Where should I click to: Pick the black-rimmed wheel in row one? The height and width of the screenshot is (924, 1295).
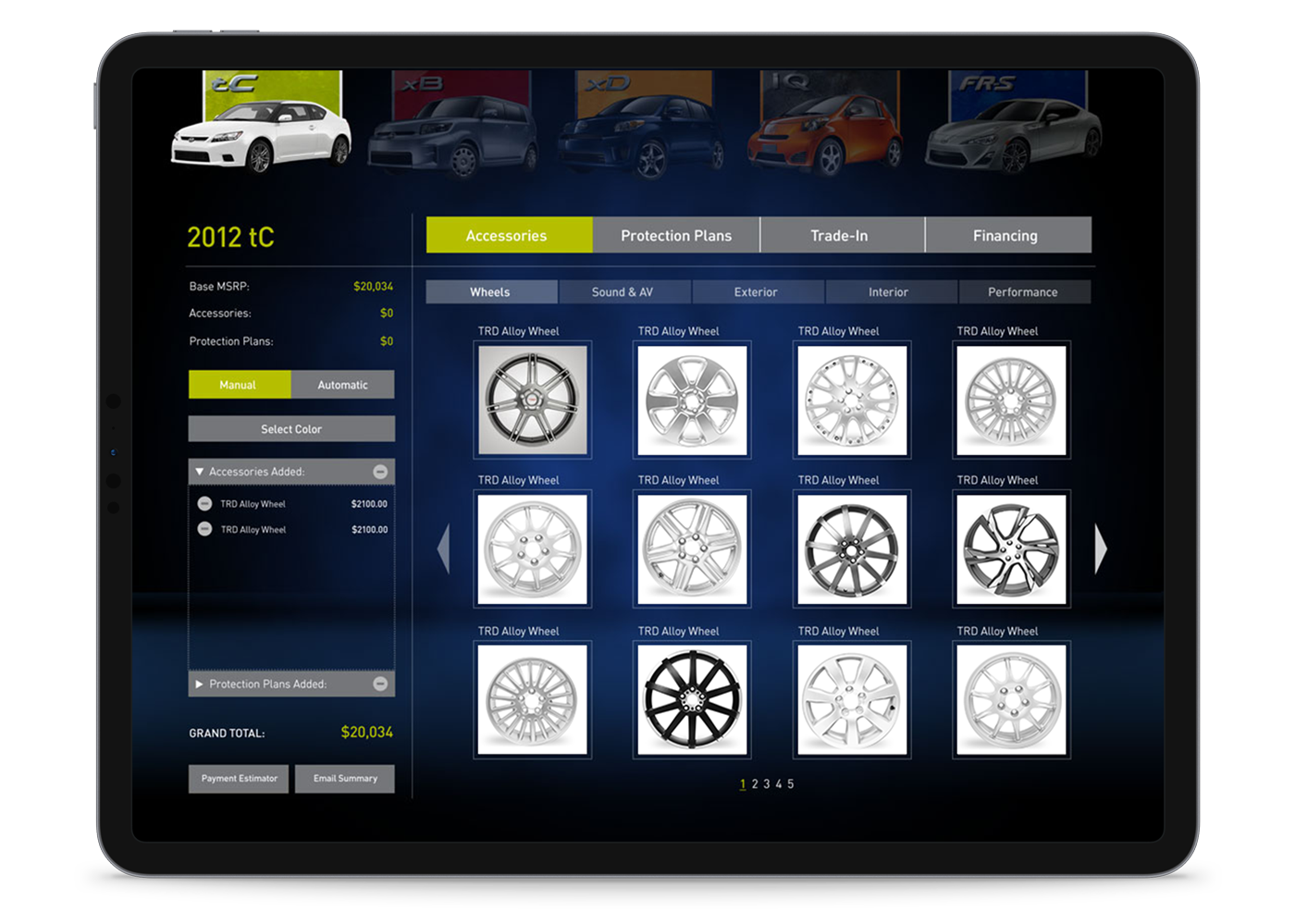pos(533,400)
